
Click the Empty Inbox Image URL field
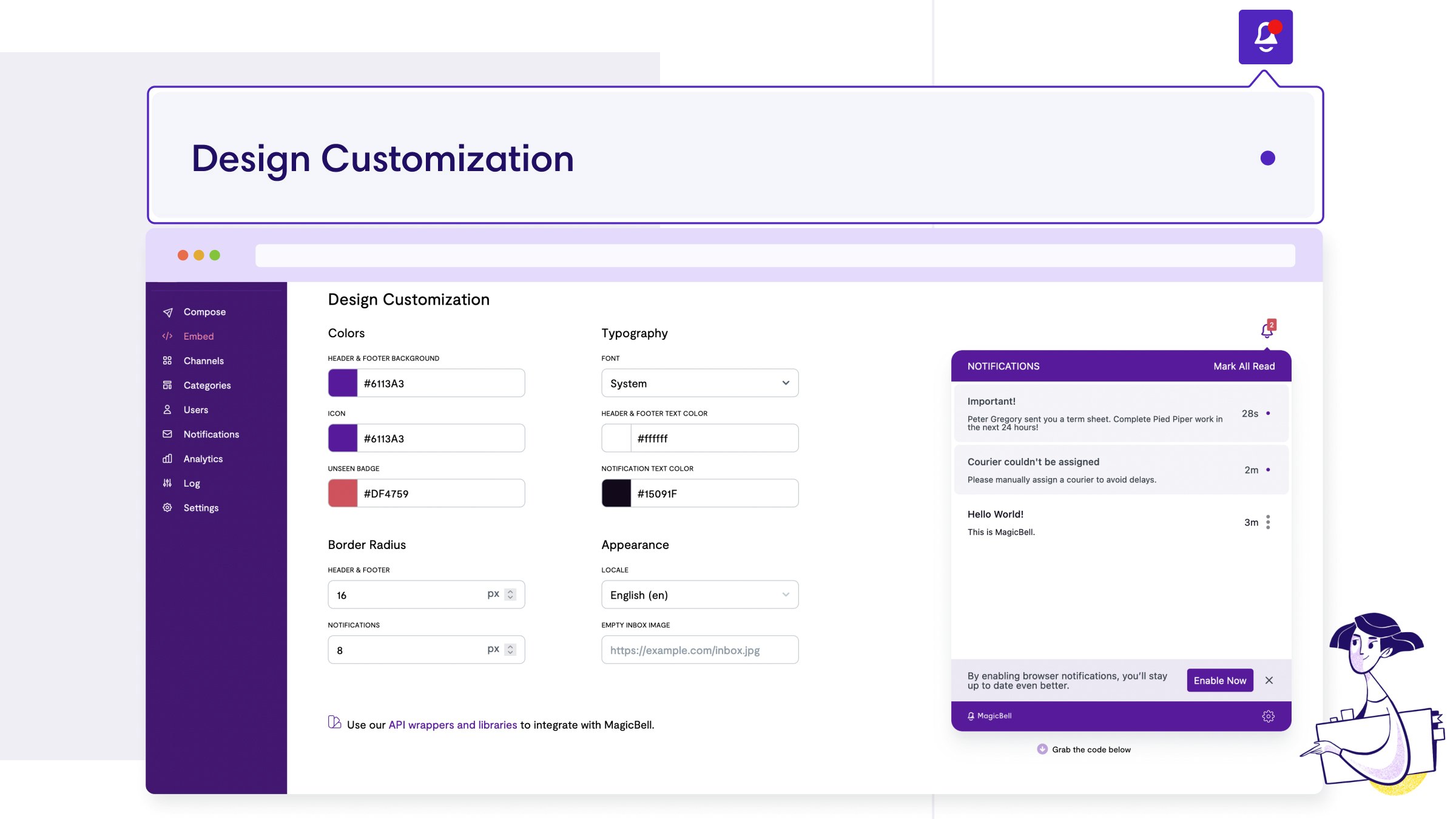pos(699,650)
